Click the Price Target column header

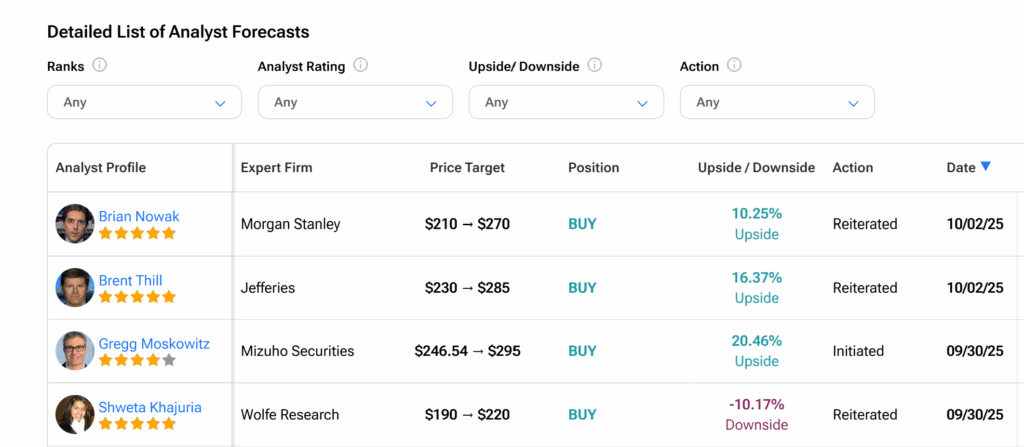click(x=467, y=168)
